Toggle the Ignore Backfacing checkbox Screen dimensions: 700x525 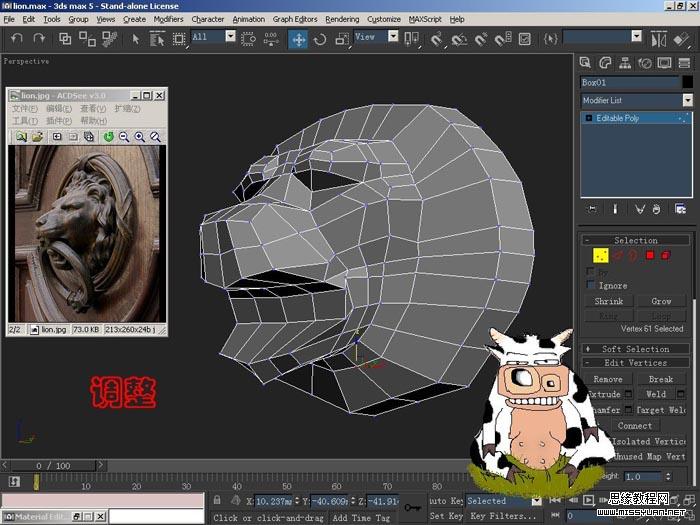(x=591, y=285)
